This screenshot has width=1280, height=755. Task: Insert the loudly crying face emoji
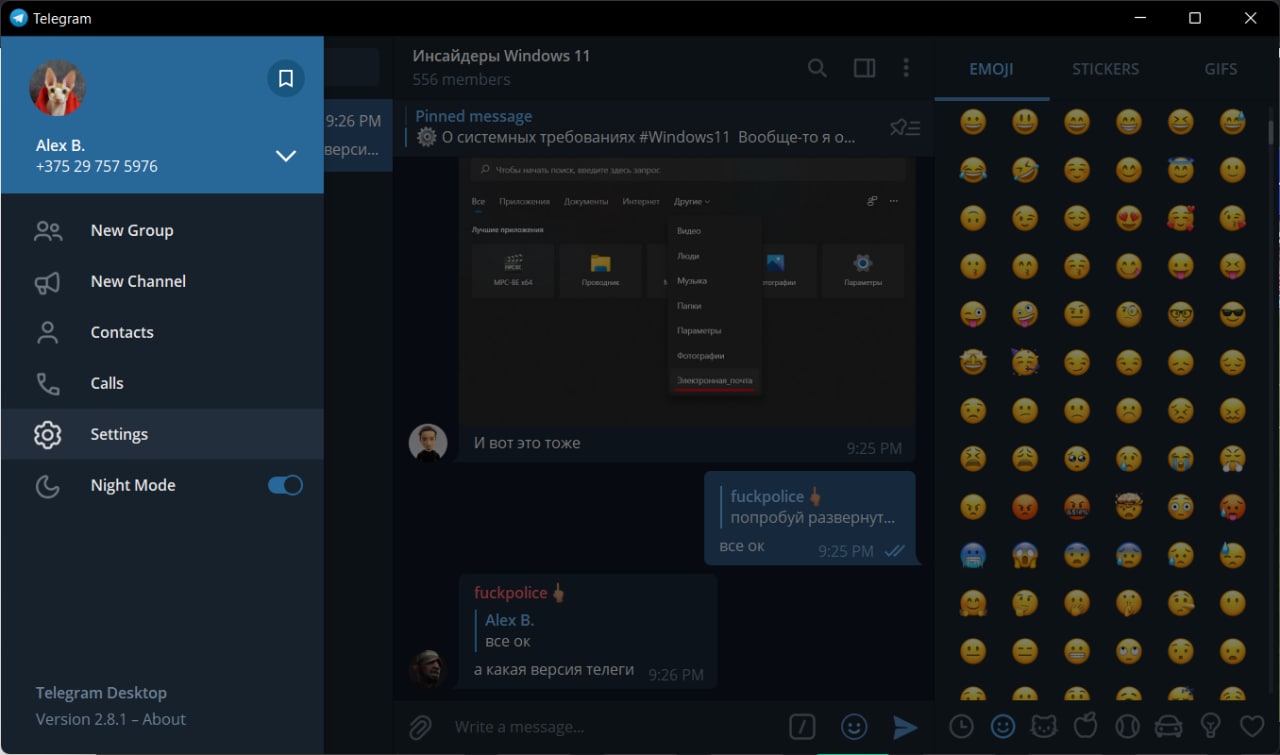click(1181, 458)
